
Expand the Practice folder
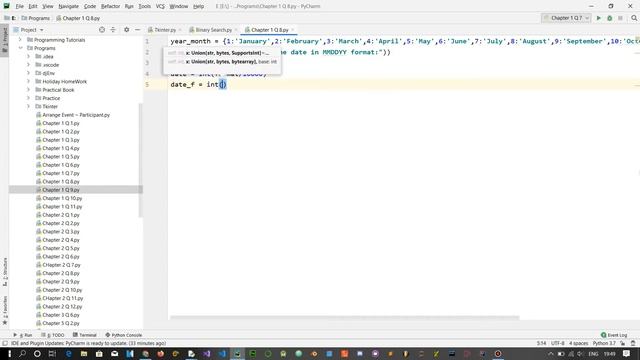tap(29, 98)
